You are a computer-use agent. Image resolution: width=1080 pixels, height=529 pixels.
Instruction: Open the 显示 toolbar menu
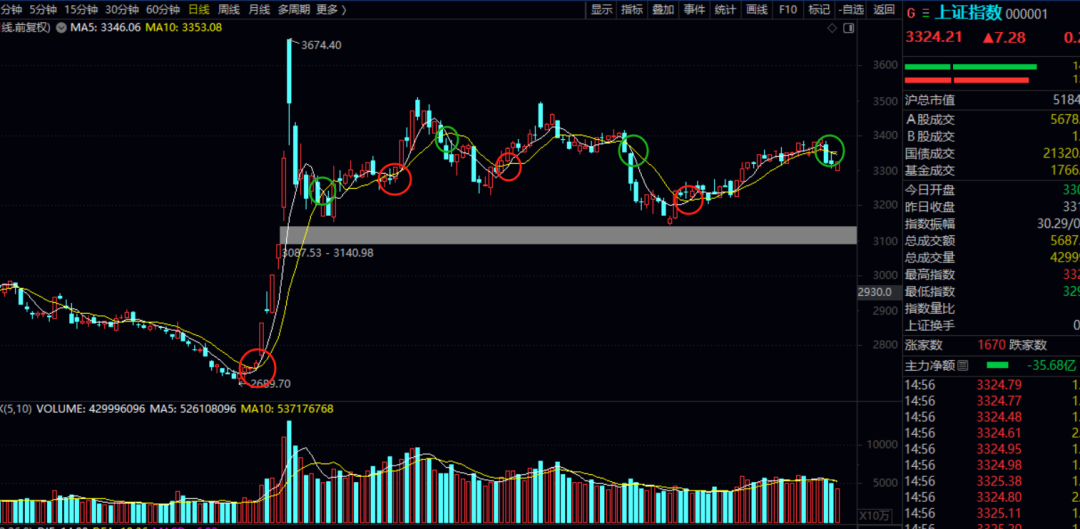click(601, 10)
